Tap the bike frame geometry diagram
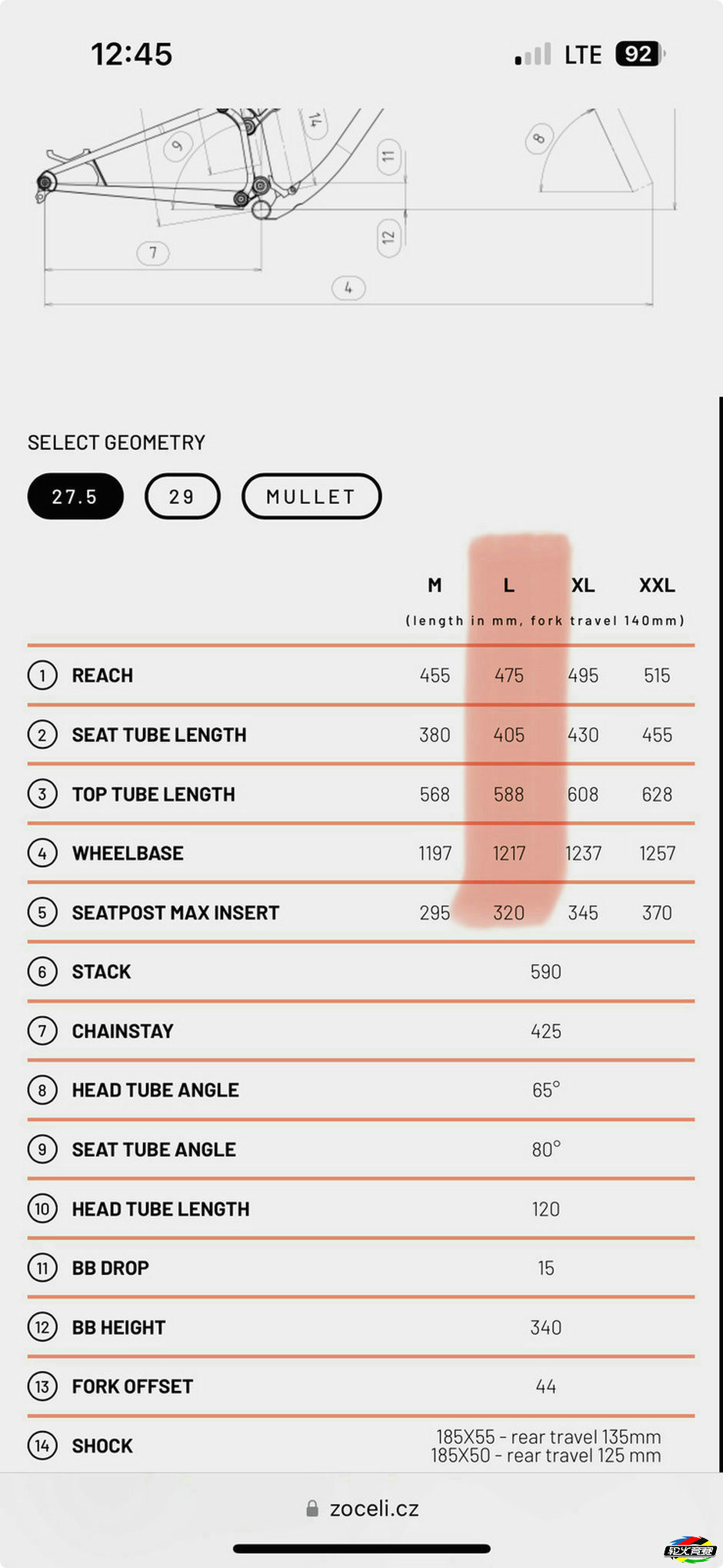 pyautogui.click(x=358, y=208)
